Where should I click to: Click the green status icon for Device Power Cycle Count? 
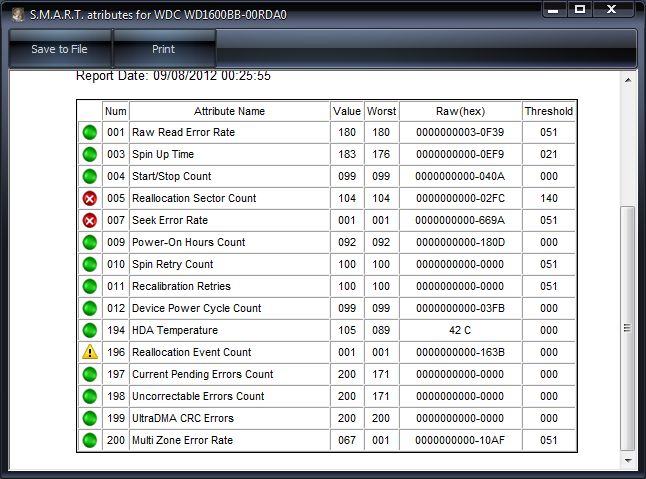click(90, 308)
